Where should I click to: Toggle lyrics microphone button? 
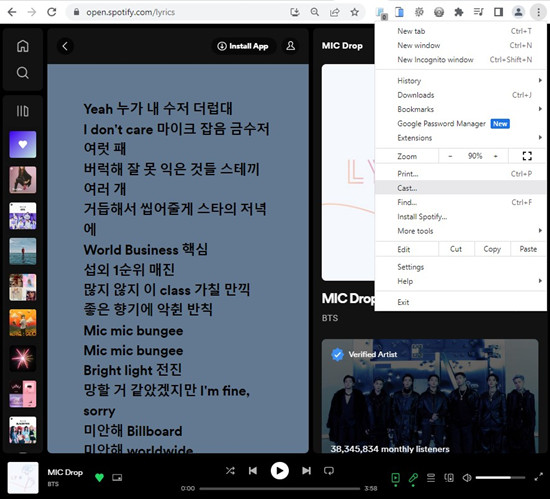pyautogui.click(x=413, y=478)
